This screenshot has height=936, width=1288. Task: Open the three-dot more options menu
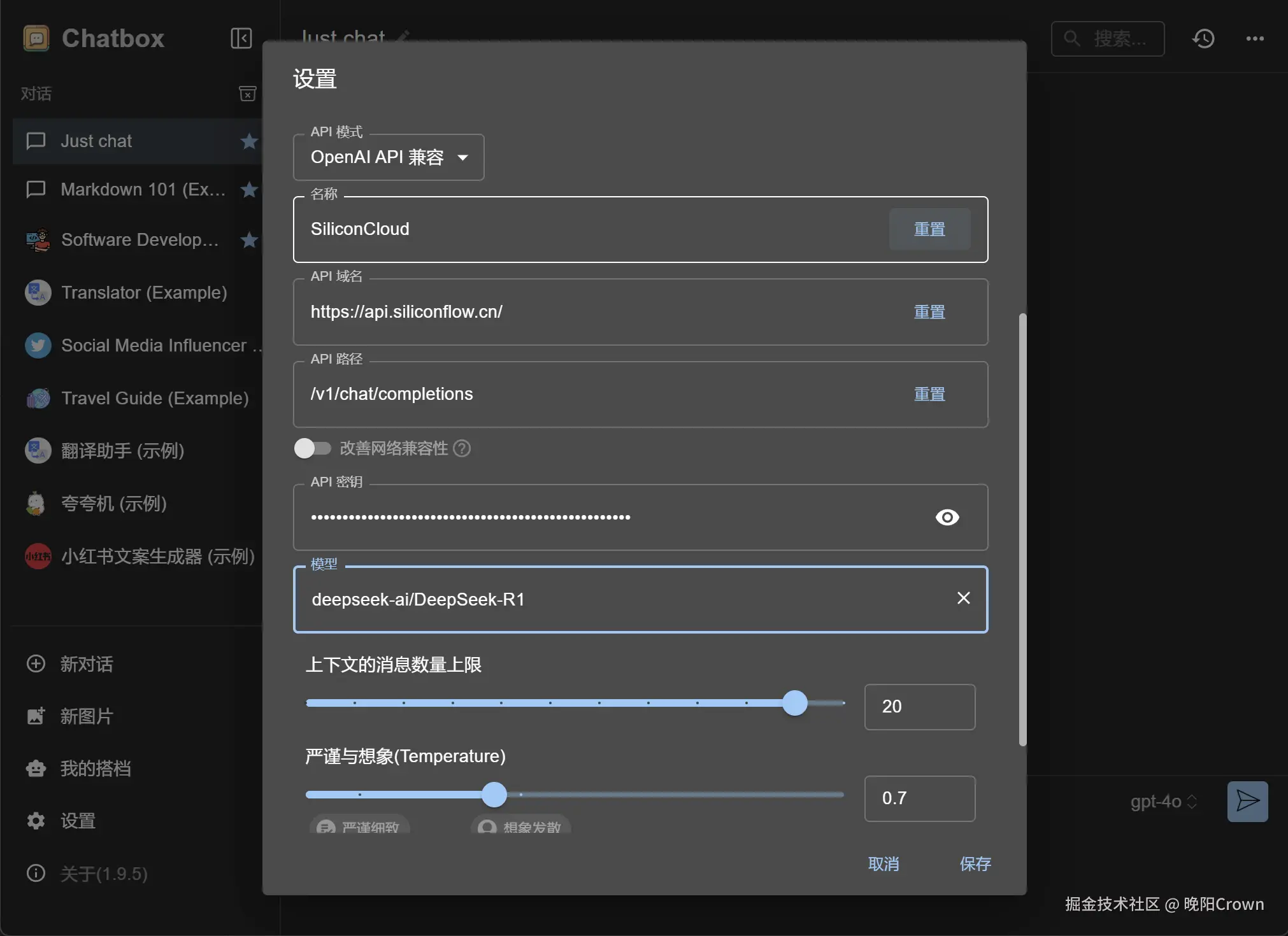click(1255, 39)
